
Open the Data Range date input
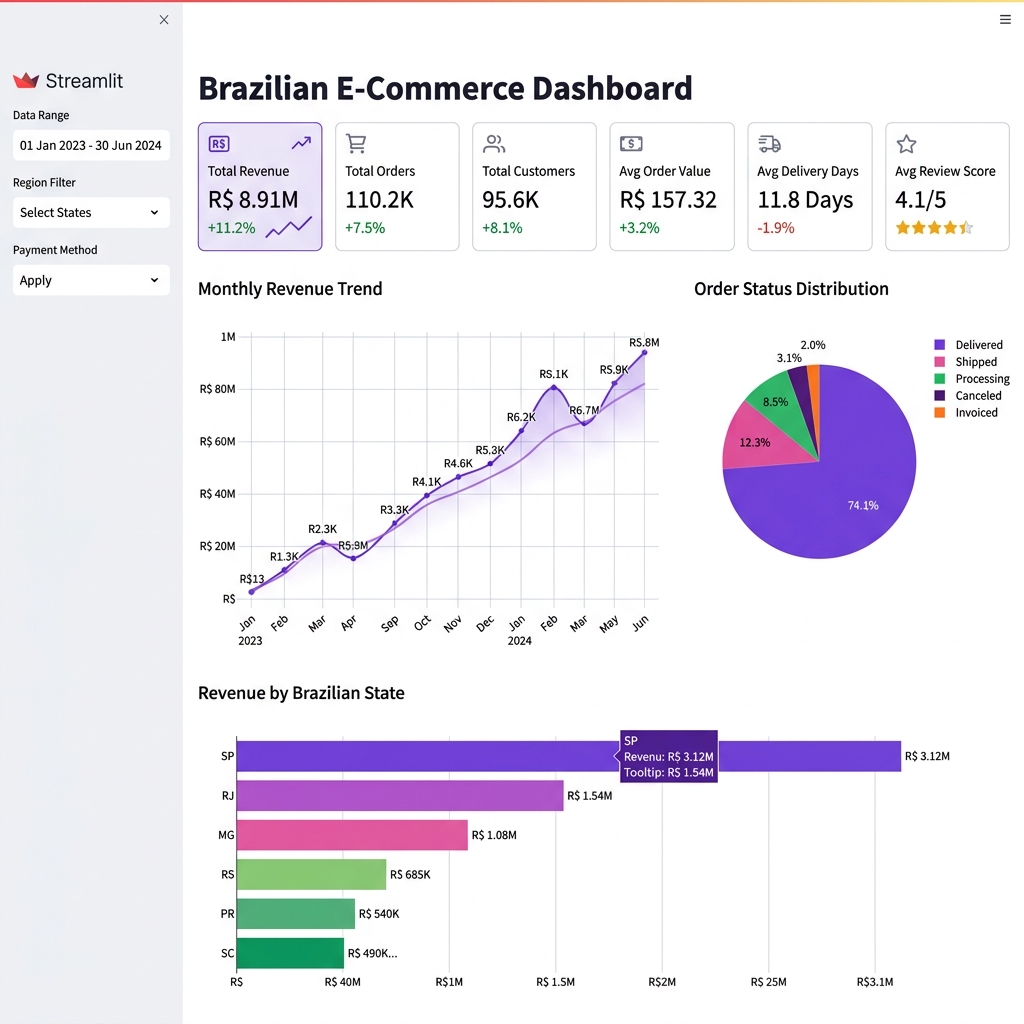coord(91,145)
